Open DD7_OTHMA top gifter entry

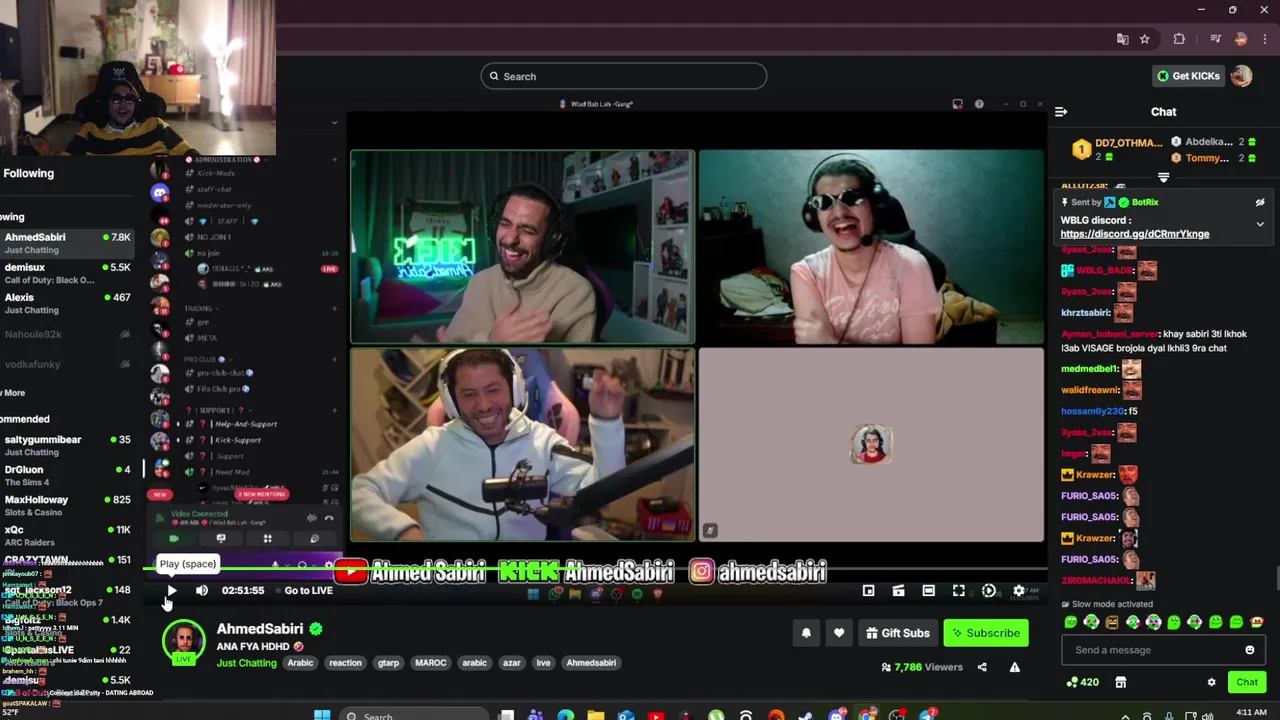pyautogui.click(x=1116, y=149)
